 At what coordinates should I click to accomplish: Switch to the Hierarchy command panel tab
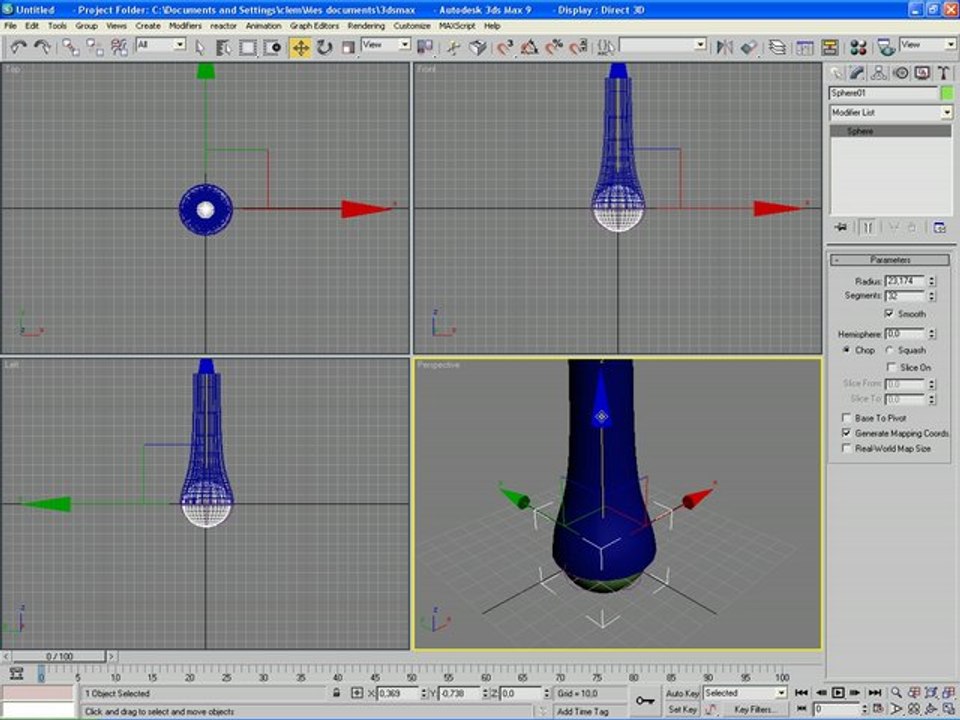coord(879,73)
